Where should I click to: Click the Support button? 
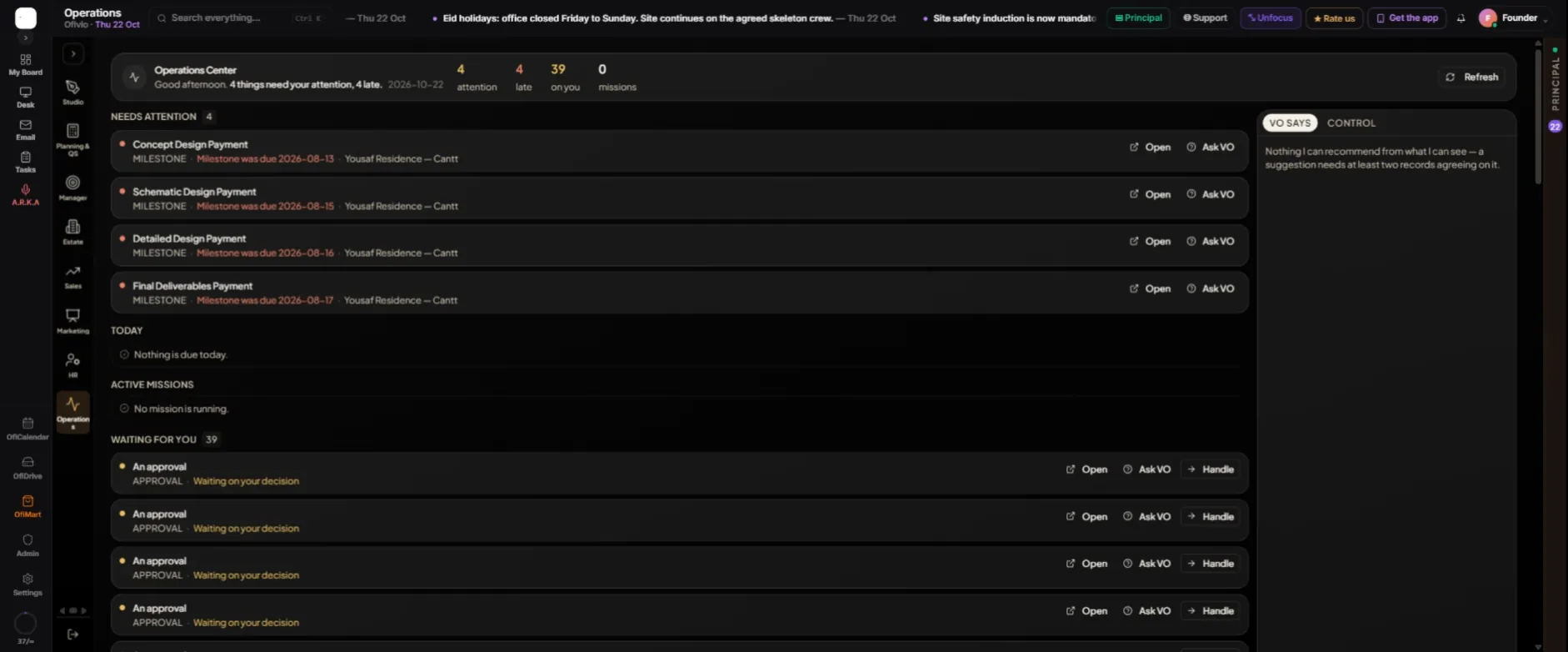pos(1206,18)
